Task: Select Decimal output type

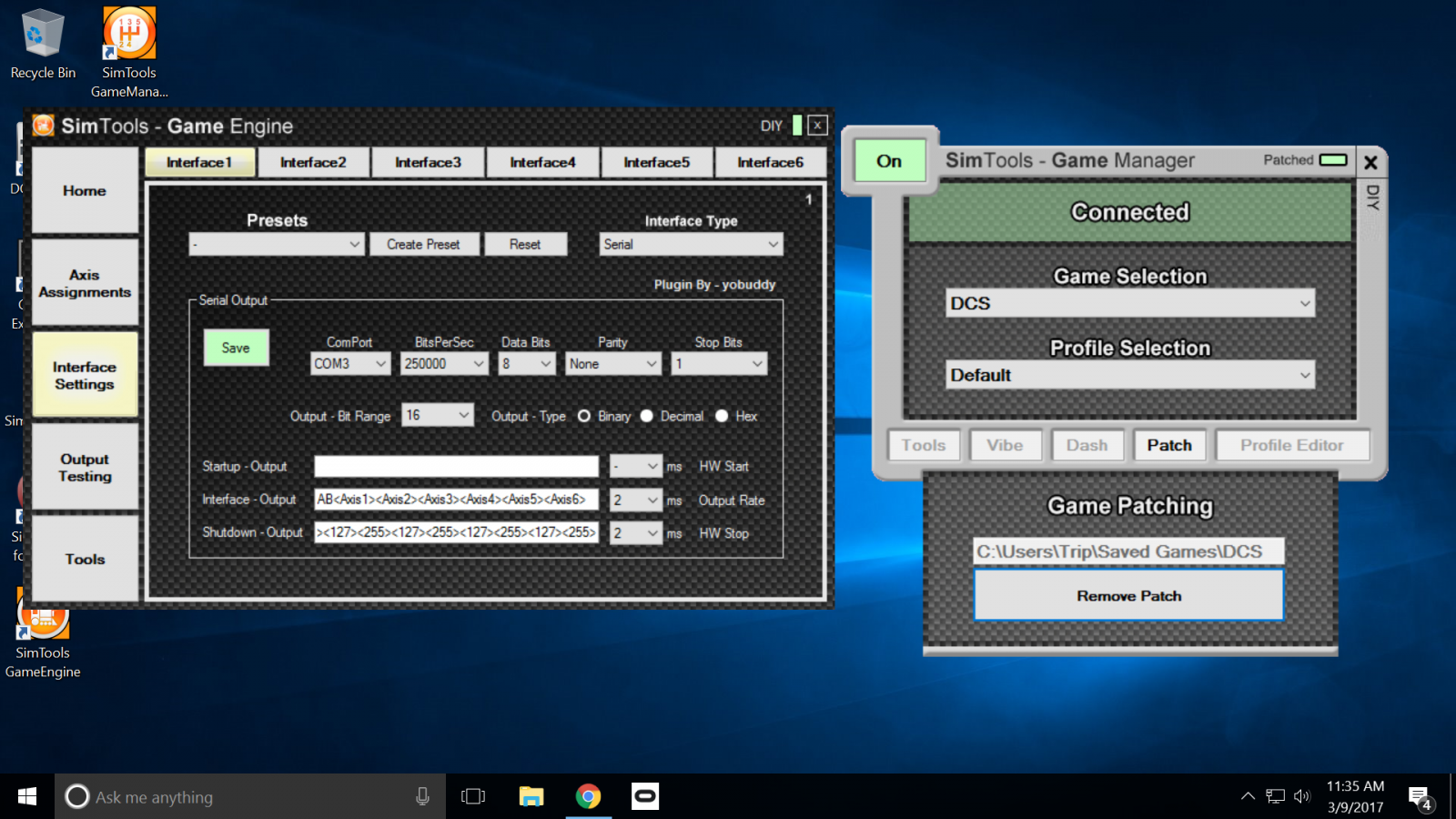Action: click(647, 416)
